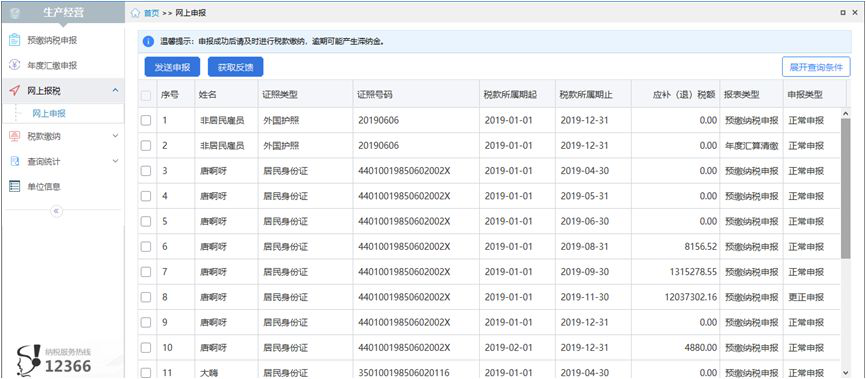Expand the 查询统计 menu chevron
866x379 pixels.
coord(115,161)
